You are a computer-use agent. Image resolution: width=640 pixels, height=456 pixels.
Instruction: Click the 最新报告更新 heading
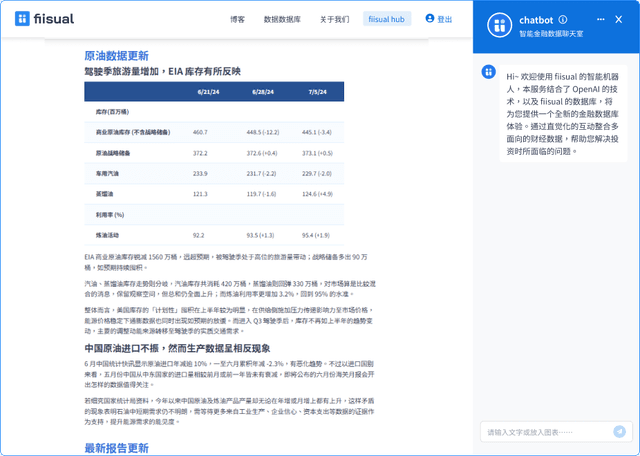click(116, 447)
